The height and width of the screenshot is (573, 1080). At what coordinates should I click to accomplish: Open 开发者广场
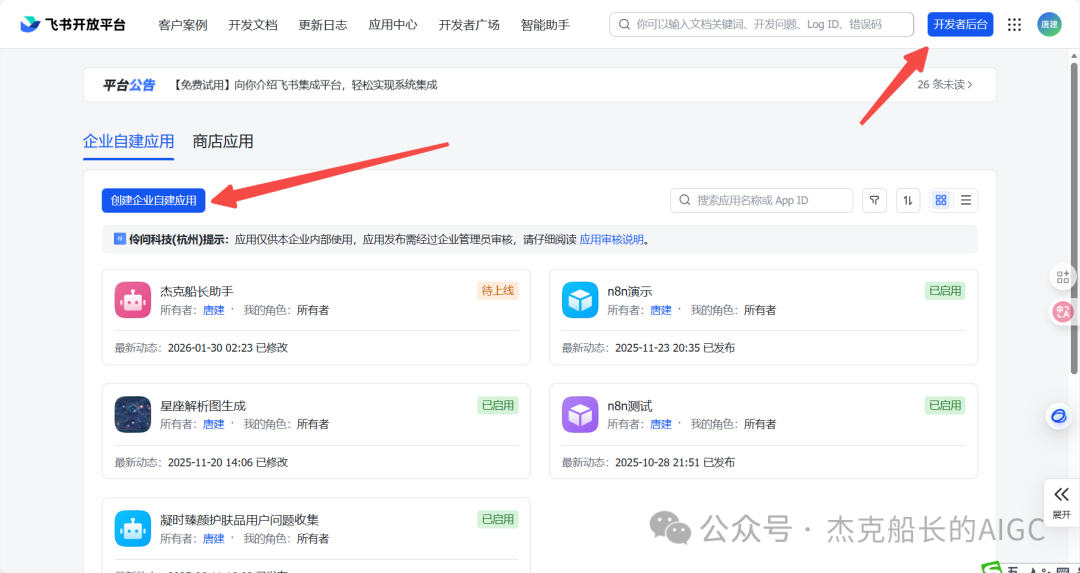coord(469,25)
